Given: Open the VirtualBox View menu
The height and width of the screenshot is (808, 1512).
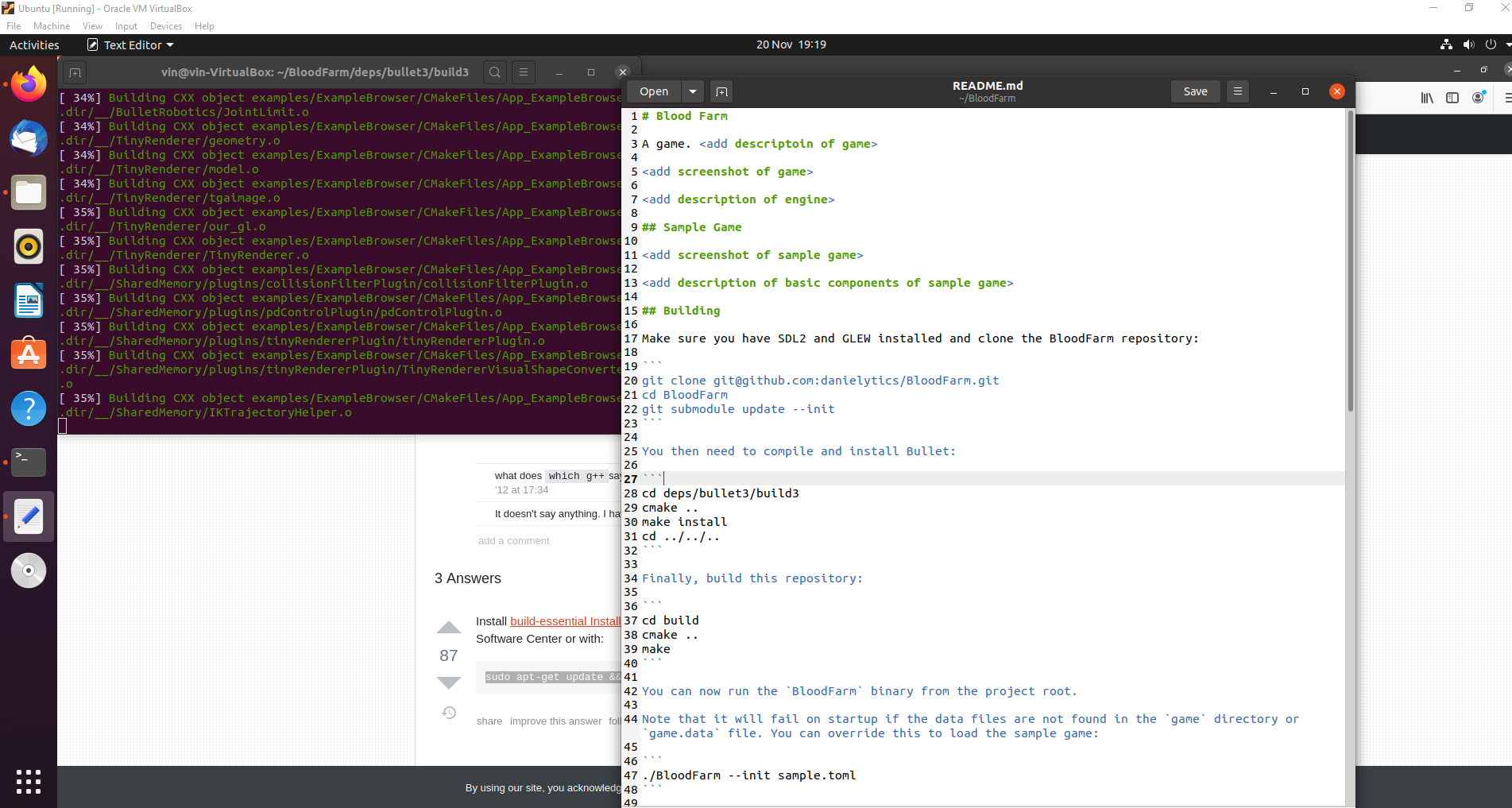Looking at the screenshot, I should coord(92,26).
